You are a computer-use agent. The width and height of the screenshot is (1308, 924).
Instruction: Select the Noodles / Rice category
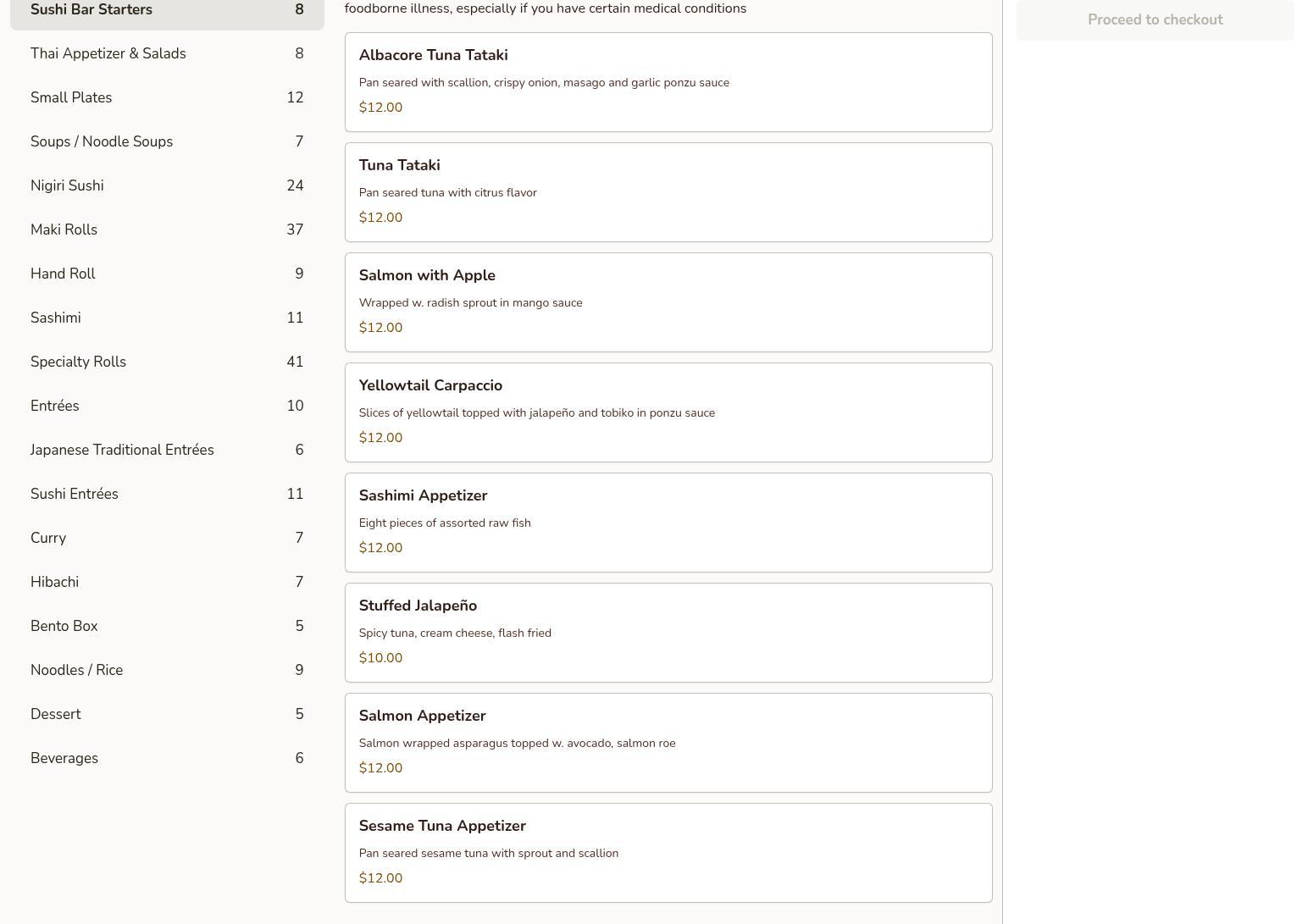pyautogui.click(x=167, y=670)
